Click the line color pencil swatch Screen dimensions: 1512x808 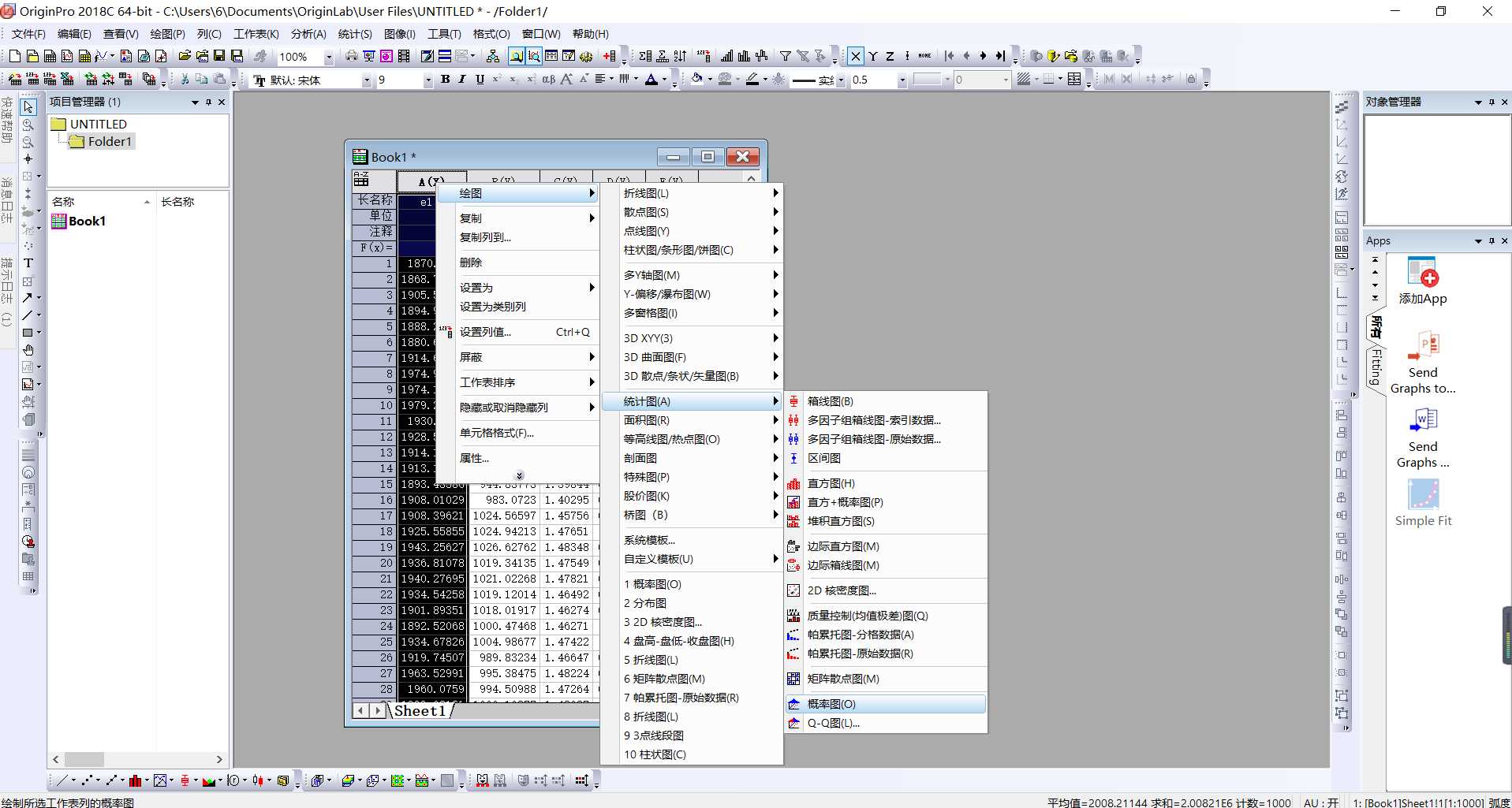pos(752,79)
